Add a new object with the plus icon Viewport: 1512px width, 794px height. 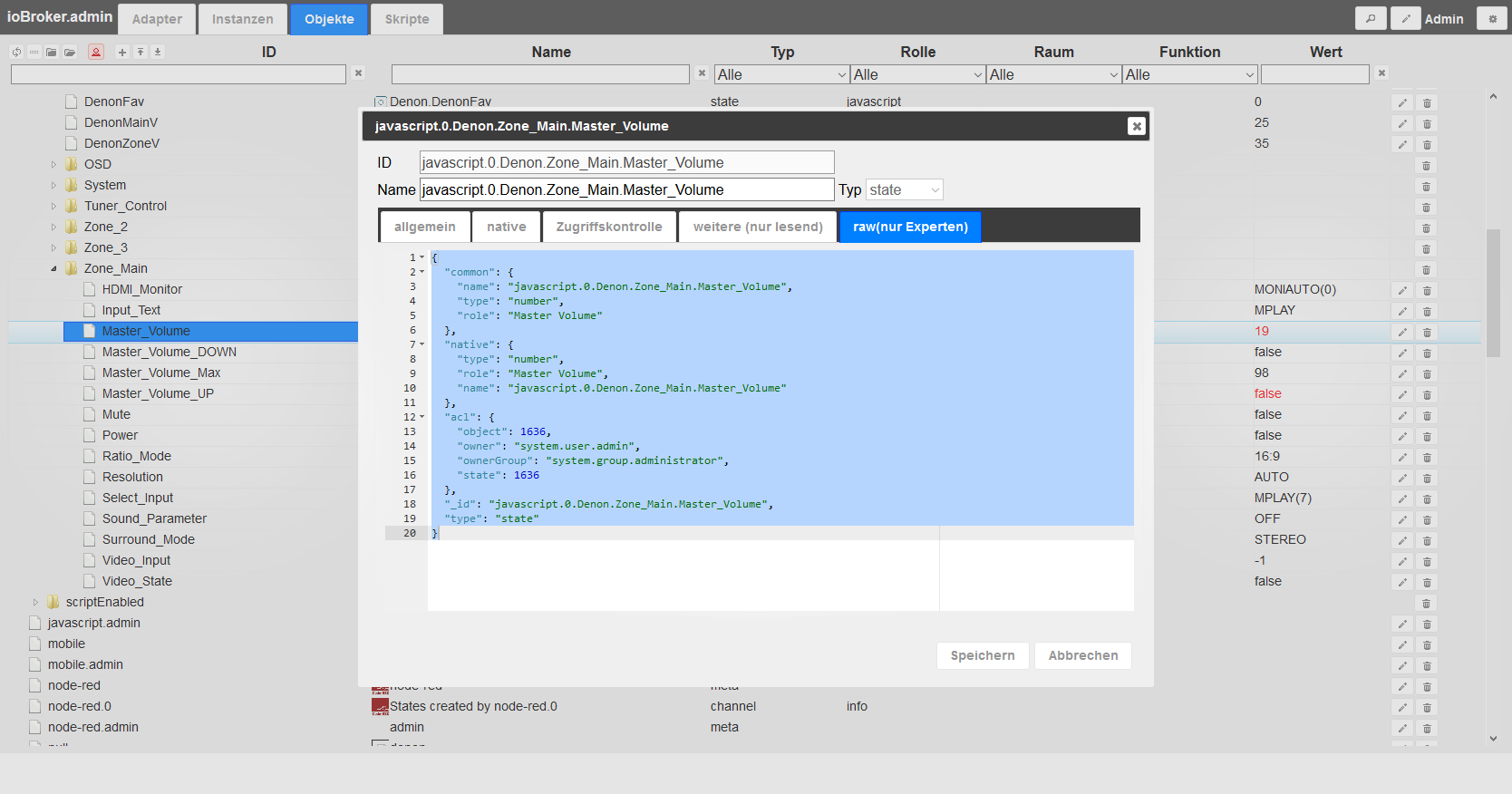(122, 53)
